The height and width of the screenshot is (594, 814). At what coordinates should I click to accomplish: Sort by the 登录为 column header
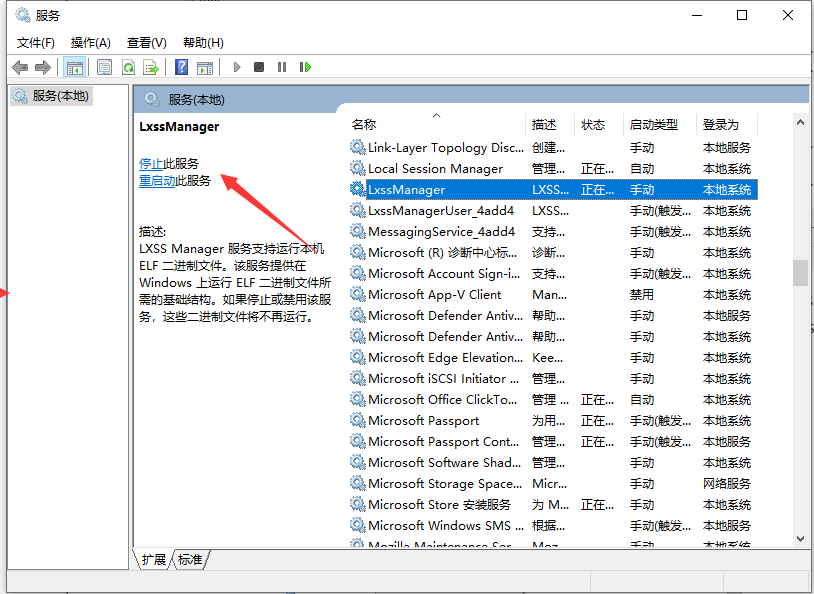(727, 125)
